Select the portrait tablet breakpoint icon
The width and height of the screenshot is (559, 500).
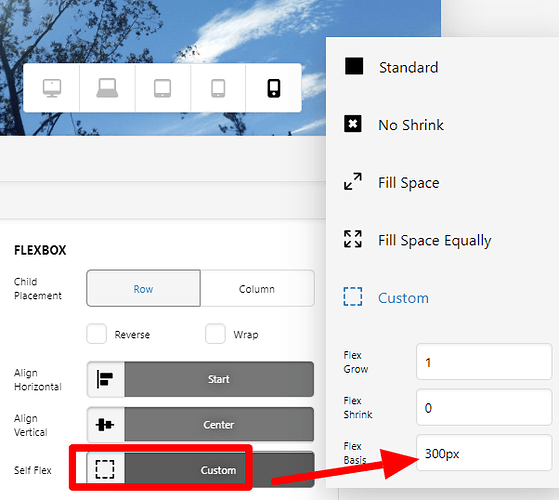[x=218, y=88]
